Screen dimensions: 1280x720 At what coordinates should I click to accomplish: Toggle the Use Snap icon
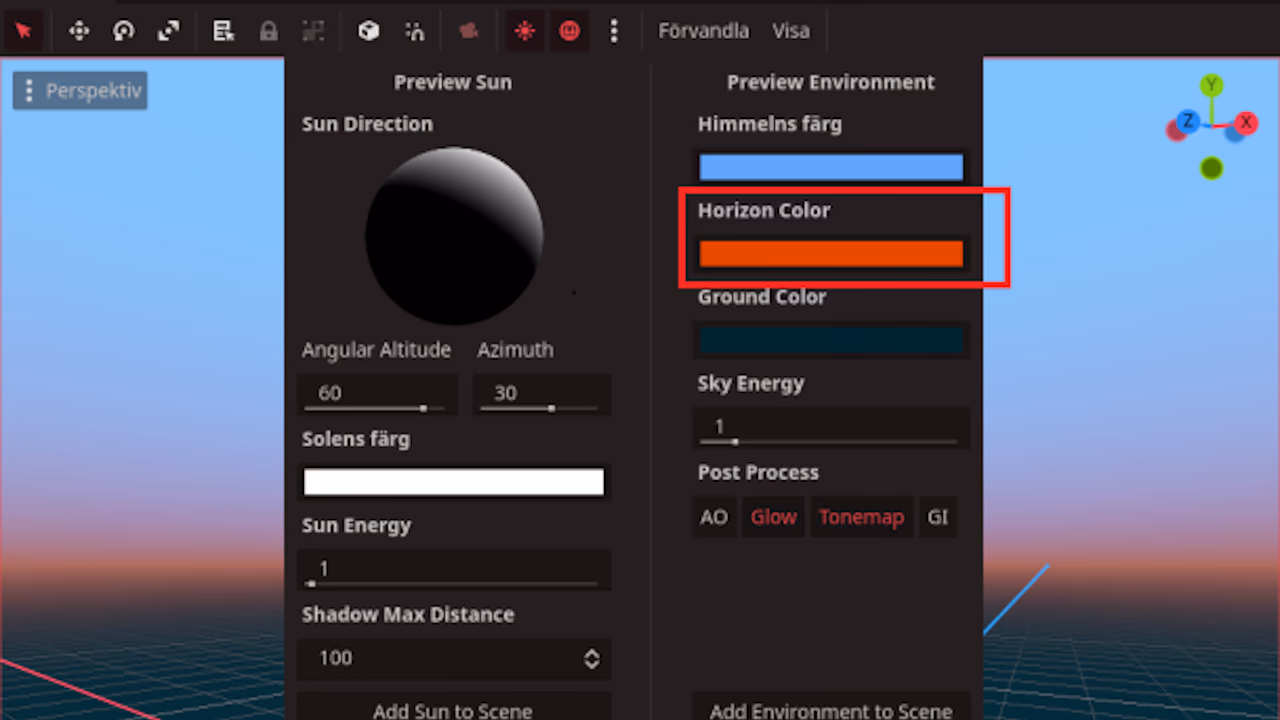[x=415, y=31]
